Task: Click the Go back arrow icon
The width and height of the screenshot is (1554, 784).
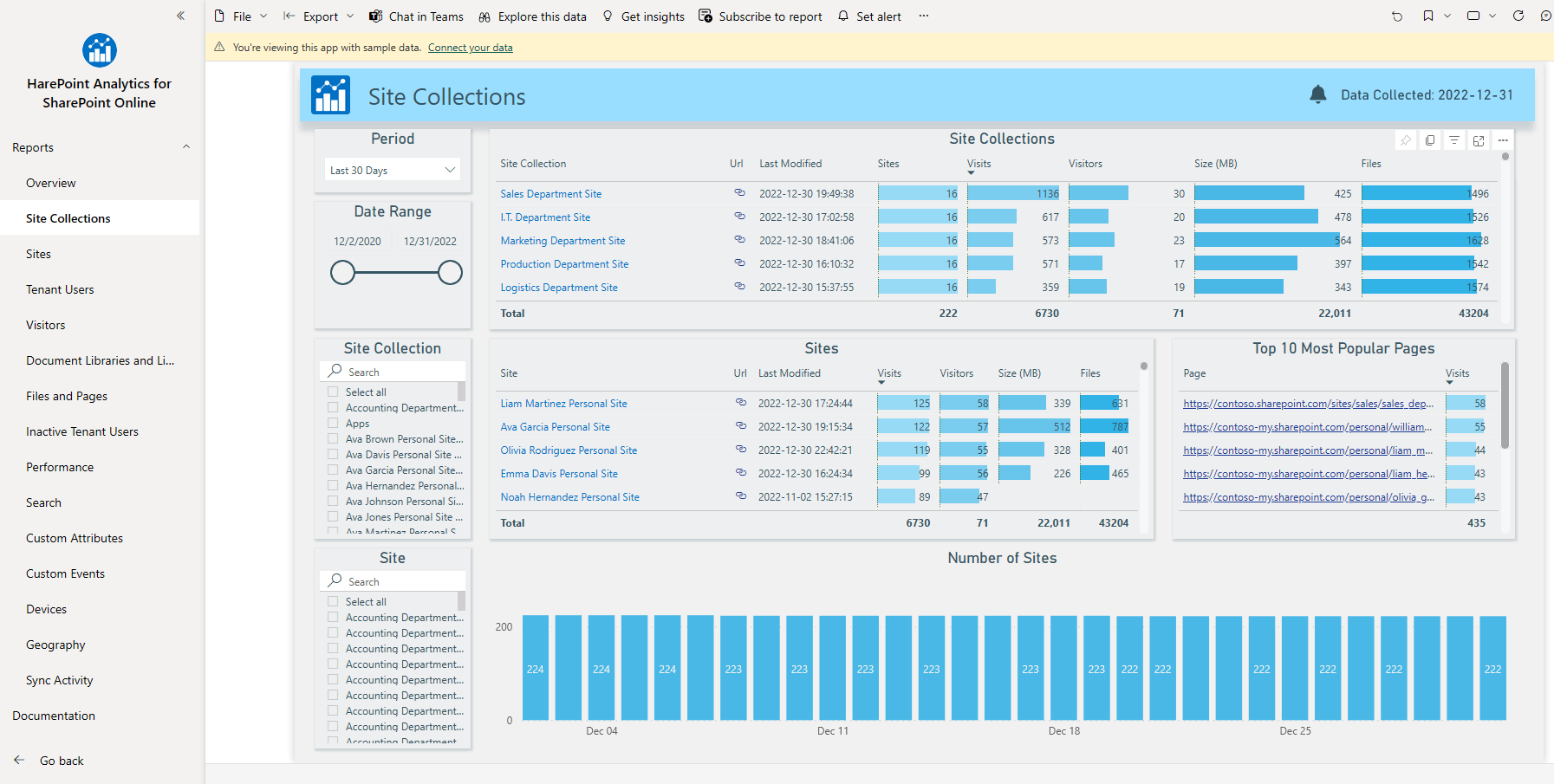Action: coord(19,760)
